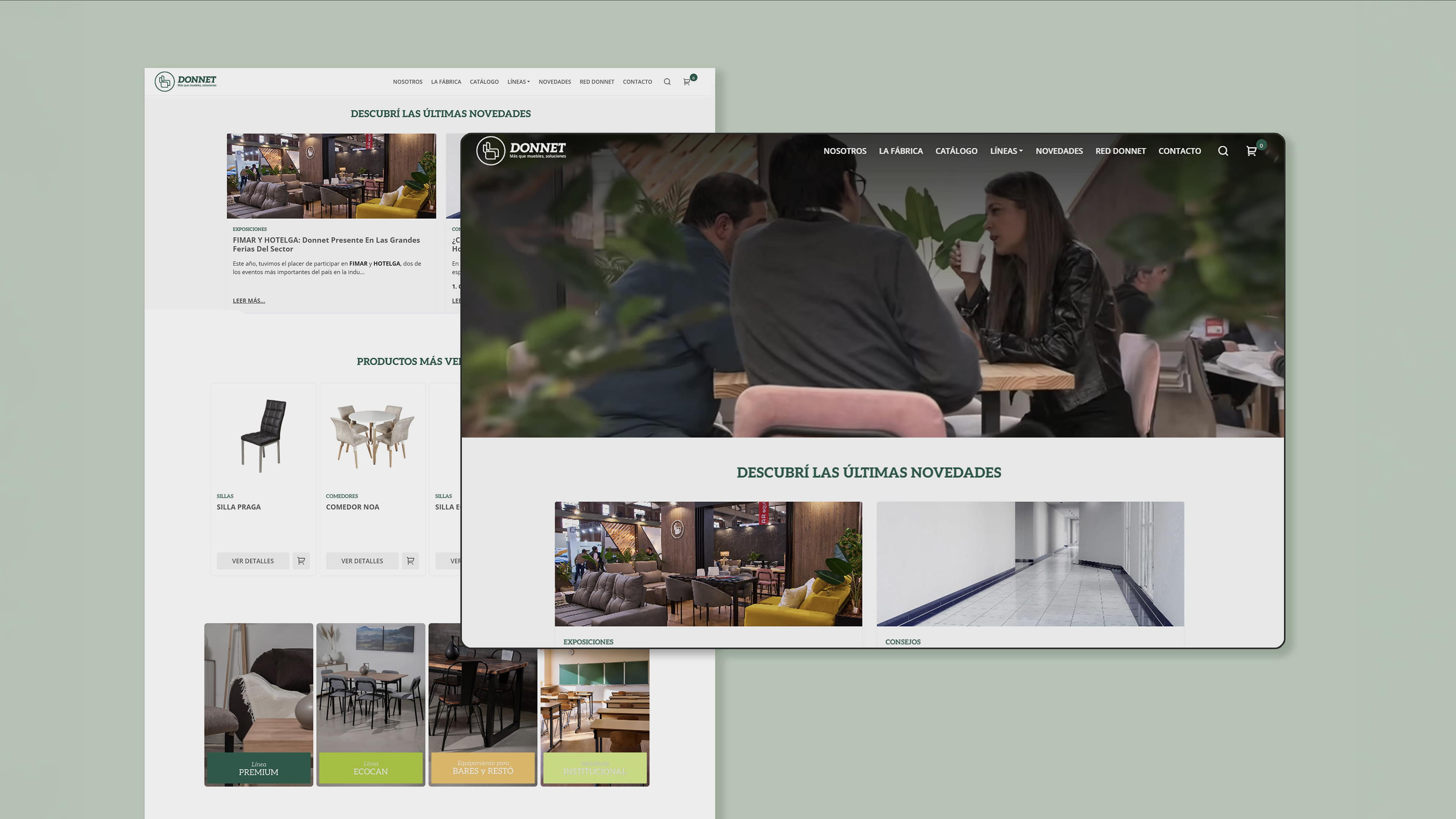Click the COMEDORES tag above Comedor Noa

point(341,496)
